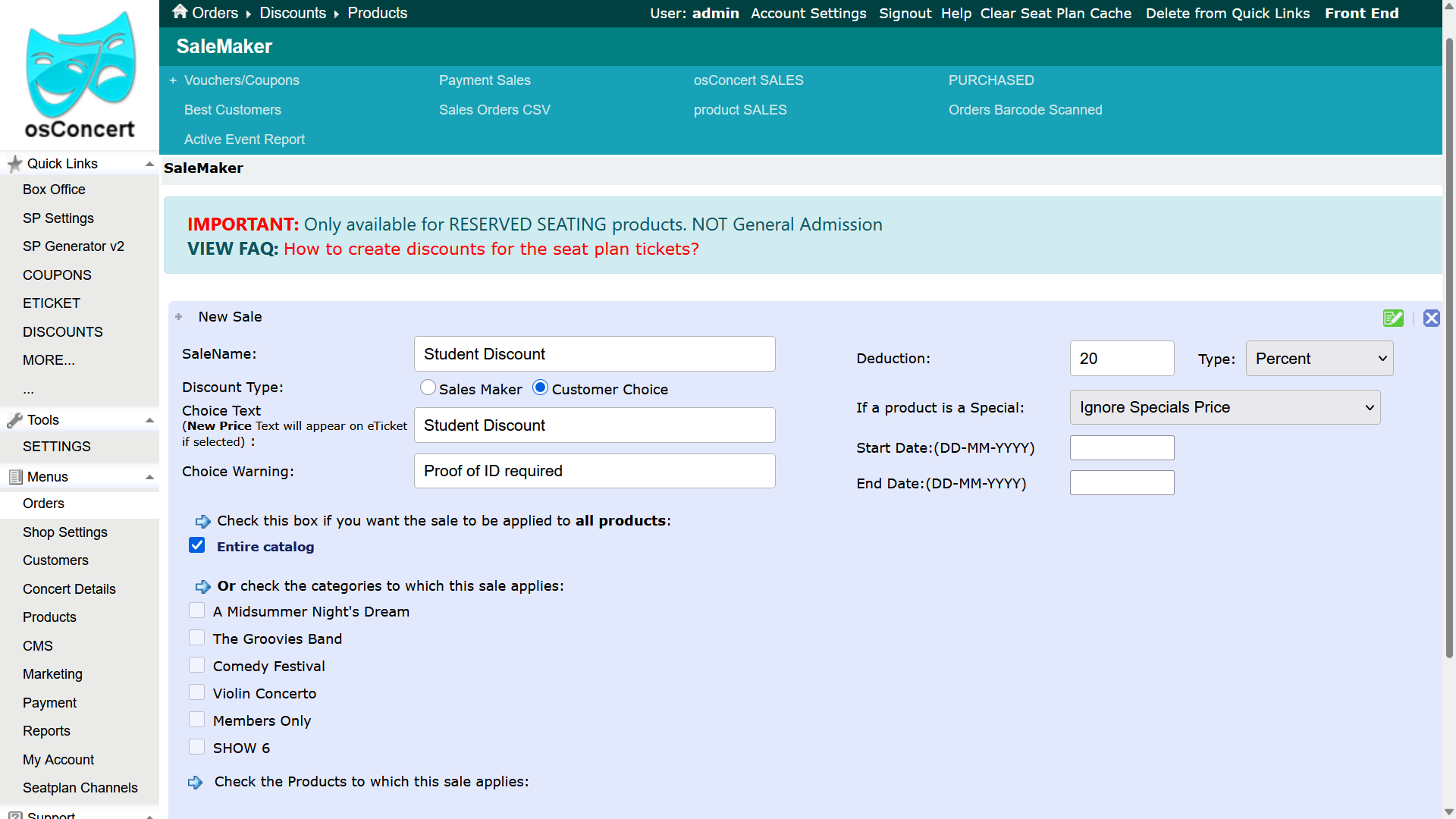Image resolution: width=1456 pixels, height=819 pixels.
Task: Select the Sales Maker radio button
Action: point(428,388)
